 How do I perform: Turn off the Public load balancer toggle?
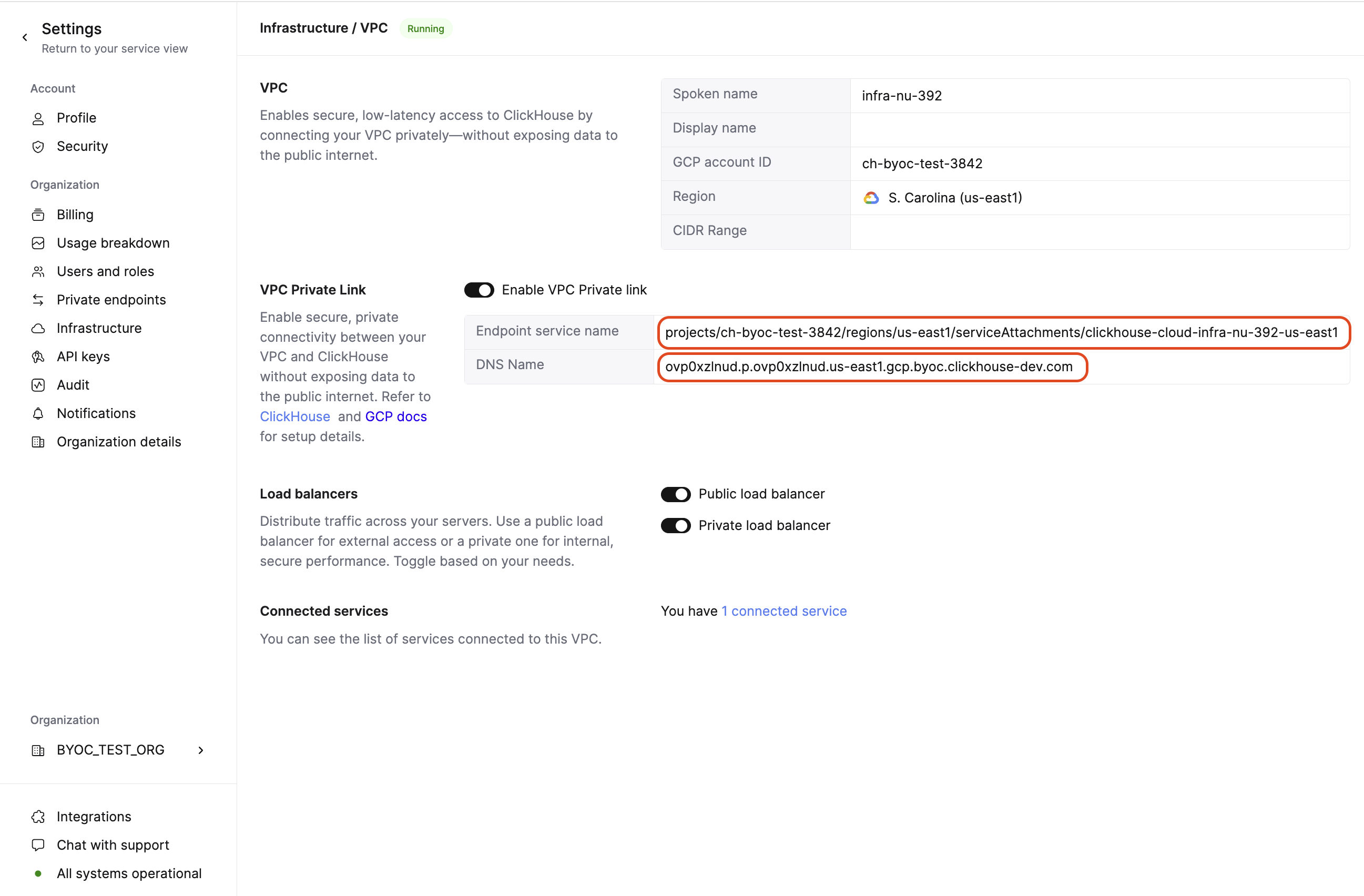tap(675, 494)
